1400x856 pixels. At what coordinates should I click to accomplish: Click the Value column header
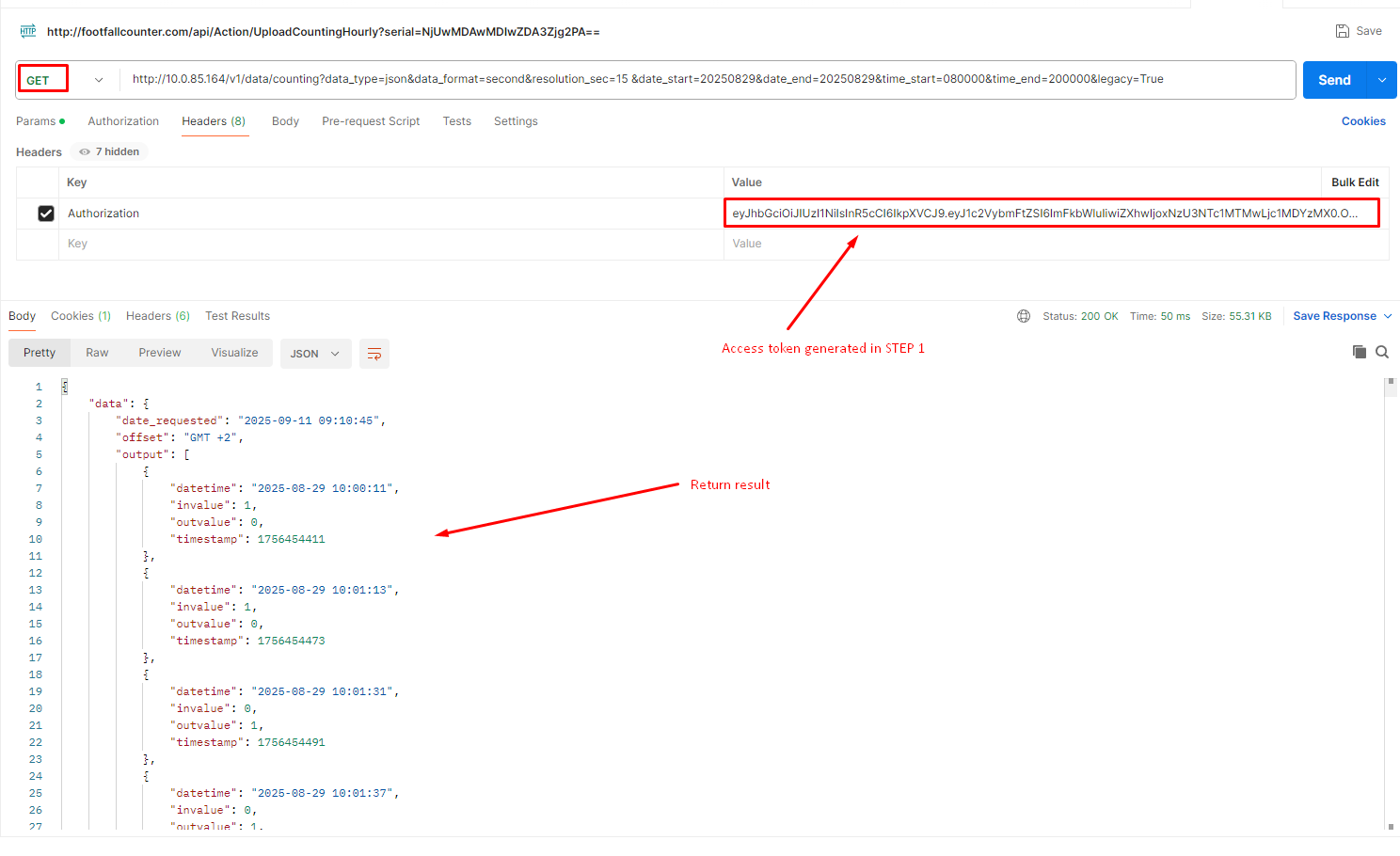pos(747,182)
